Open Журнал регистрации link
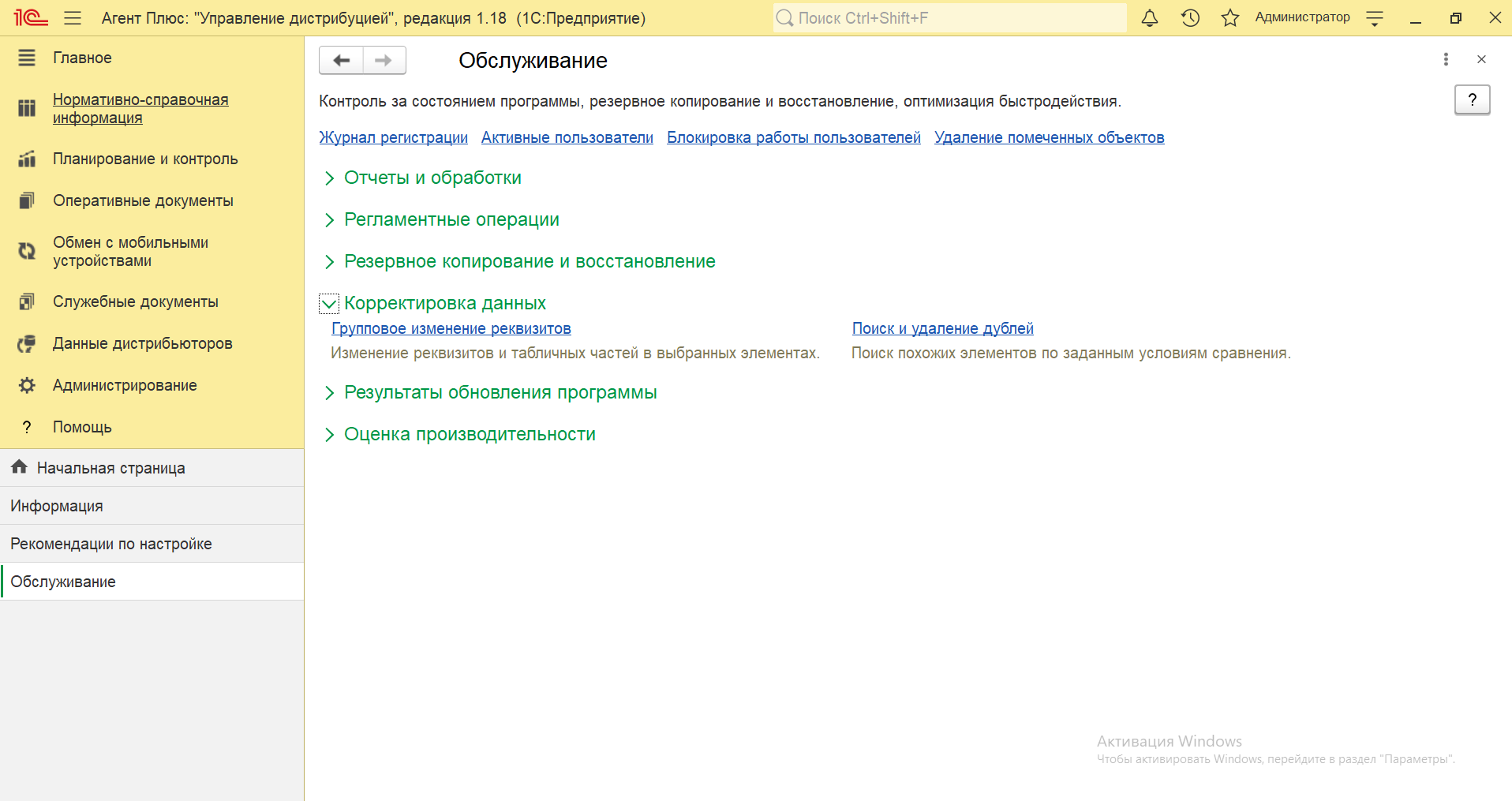 click(x=393, y=137)
